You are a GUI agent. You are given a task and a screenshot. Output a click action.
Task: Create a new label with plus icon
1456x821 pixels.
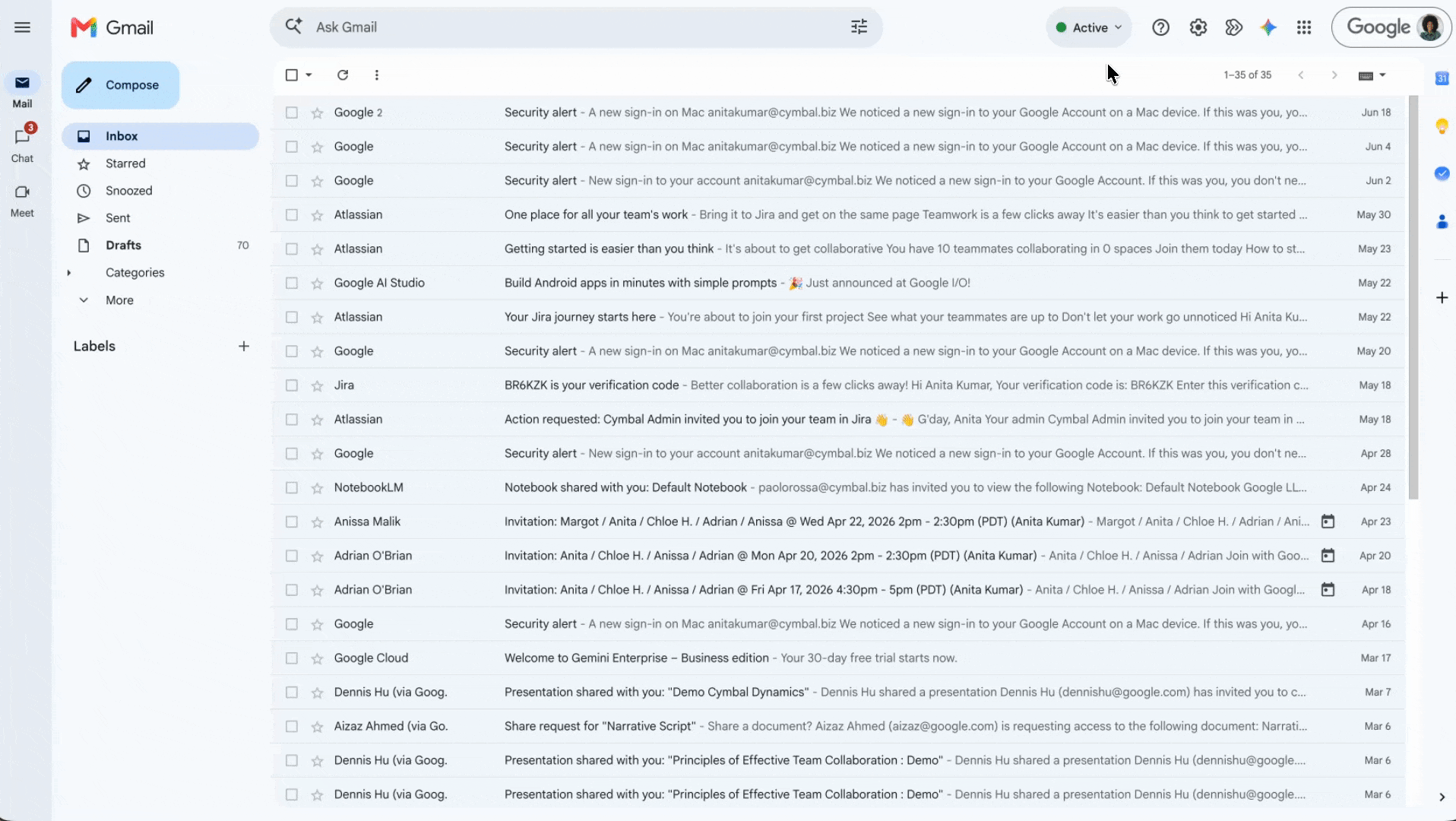point(243,346)
